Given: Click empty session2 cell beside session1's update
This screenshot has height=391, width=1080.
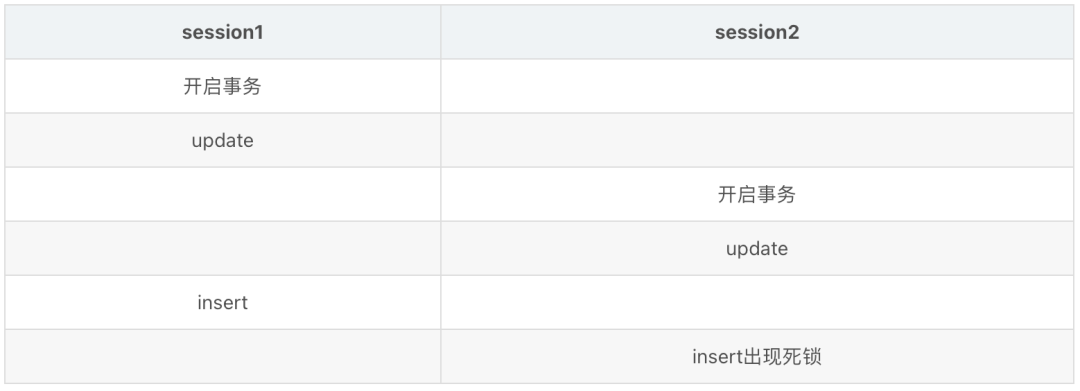Looking at the screenshot, I should [757, 140].
